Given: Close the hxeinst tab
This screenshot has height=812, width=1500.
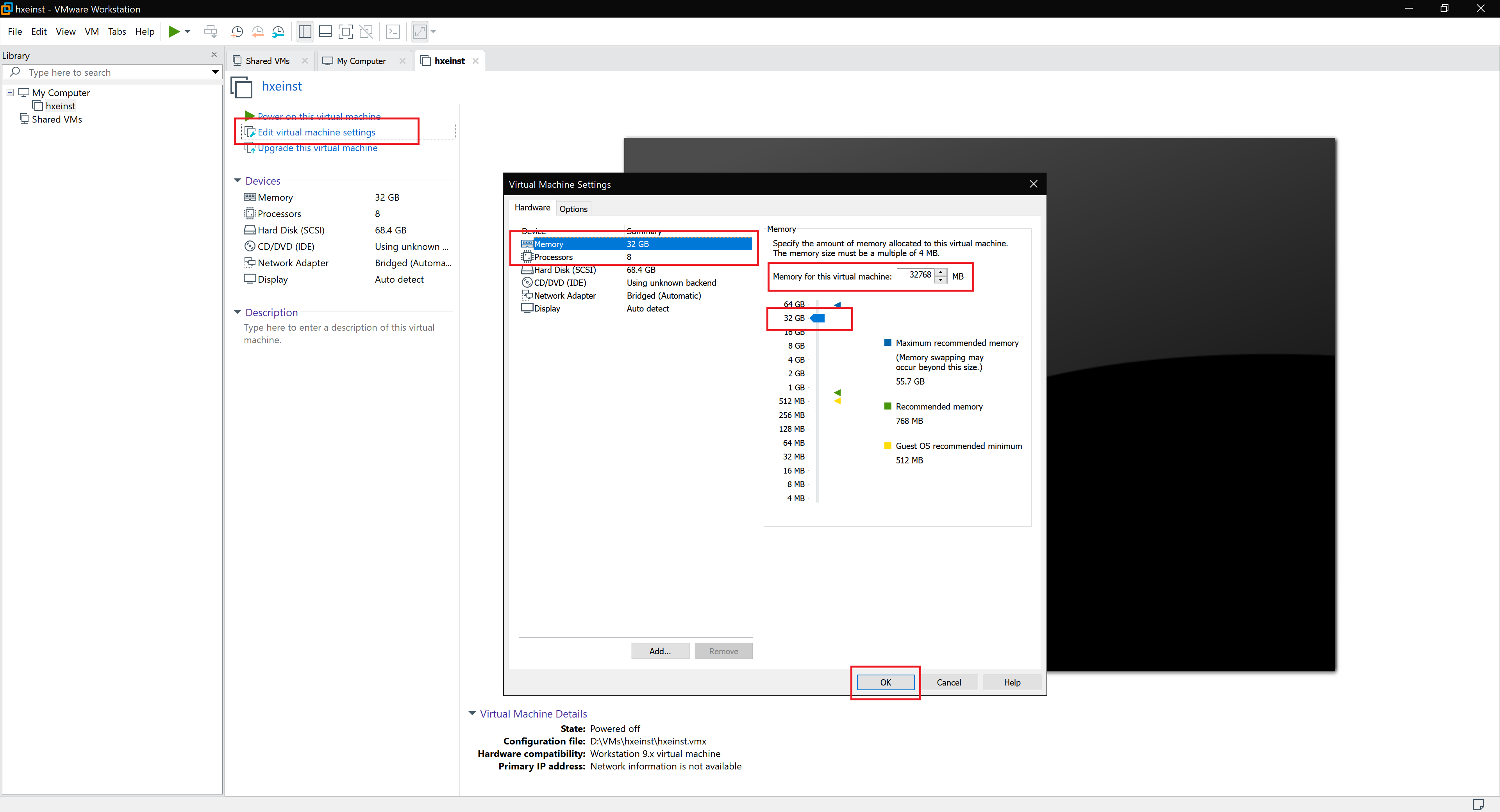Looking at the screenshot, I should [475, 61].
